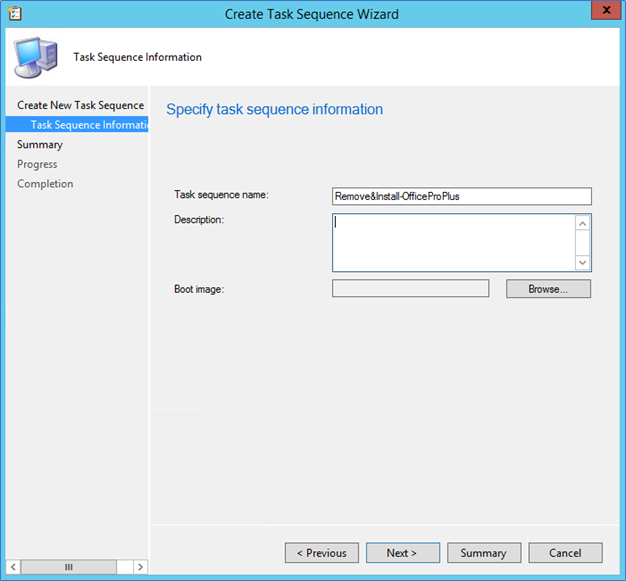Click the Boot image field
The image size is (626, 581).
(410, 288)
